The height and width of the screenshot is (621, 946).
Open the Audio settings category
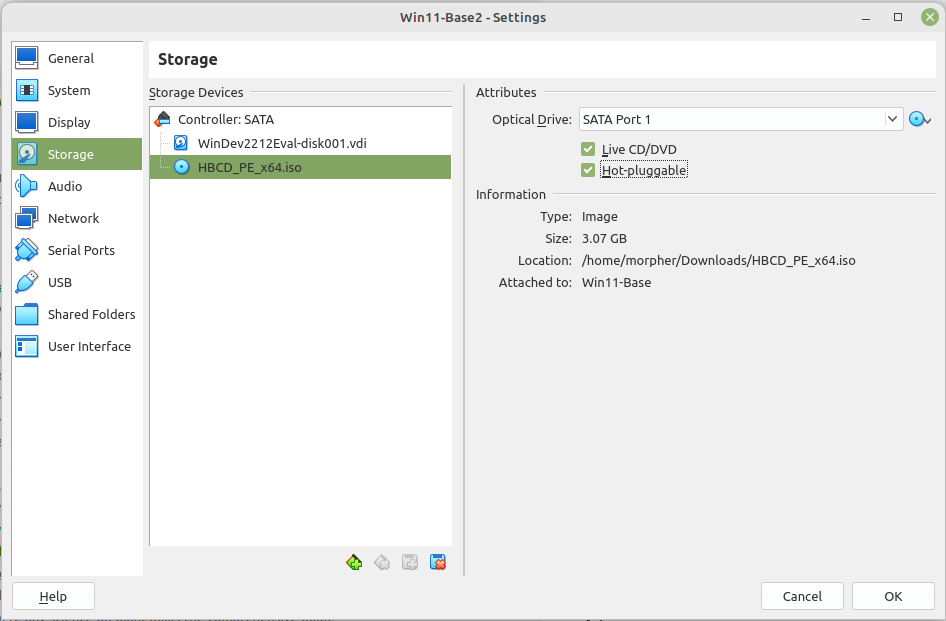click(65, 186)
